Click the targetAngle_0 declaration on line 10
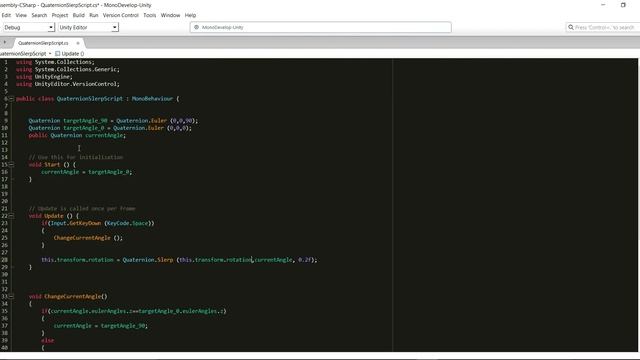 click(110, 128)
